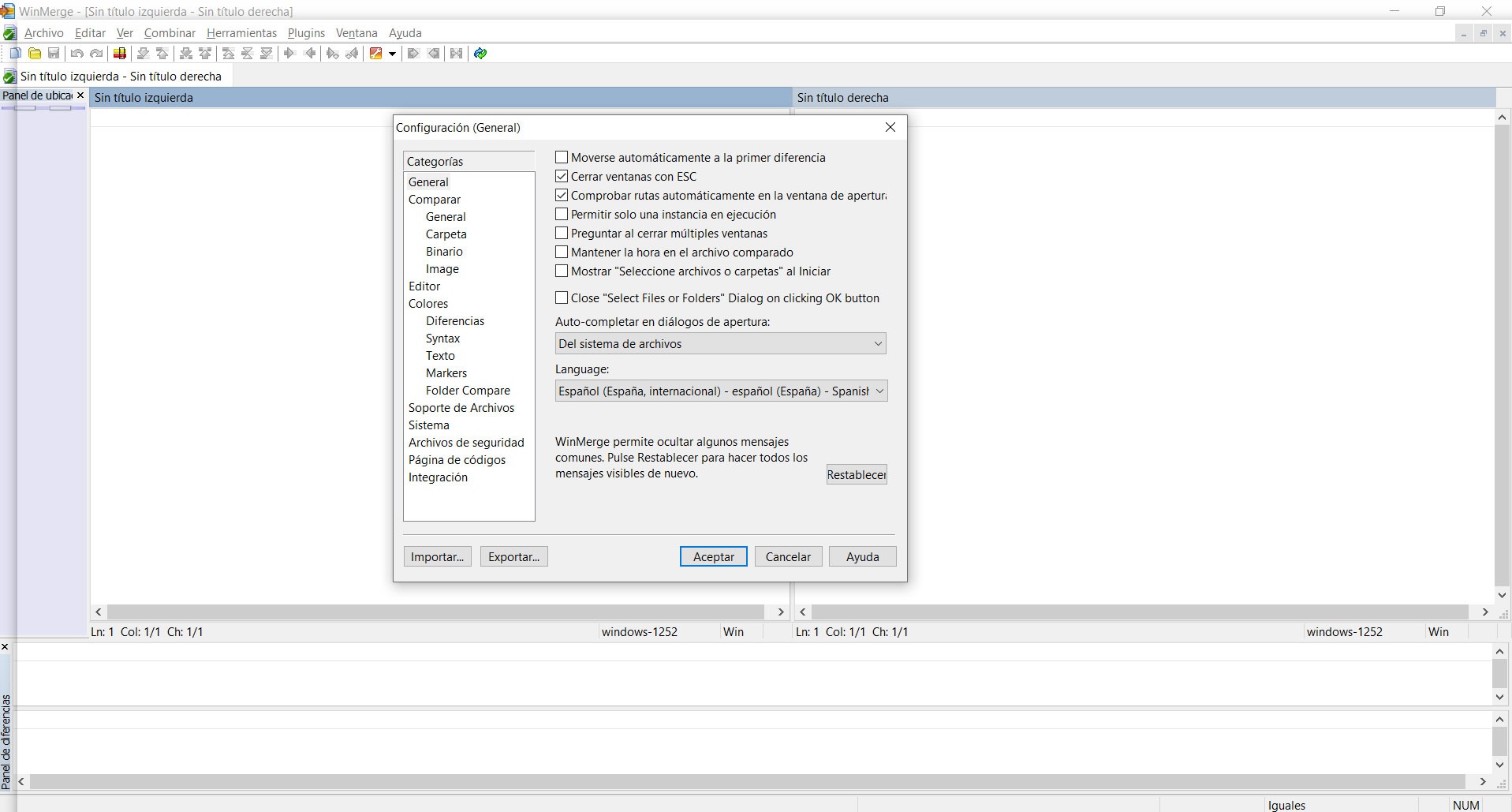Uncheck Comprobar rutas automáticamente checkbox
The width and height of the screenshot is (1512, 812).
point(562,196)
